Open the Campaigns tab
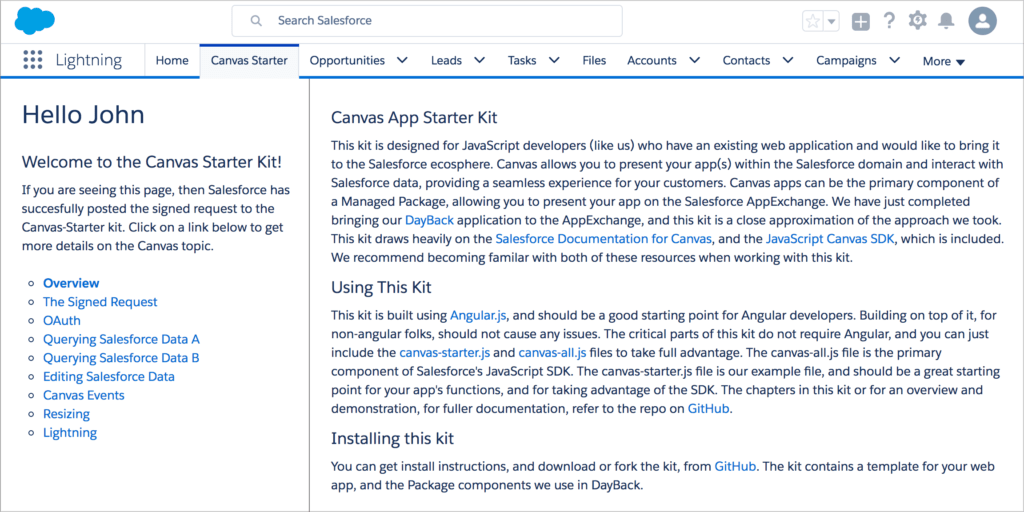Viewport: 1024px width, 512px height. [846, 61]
